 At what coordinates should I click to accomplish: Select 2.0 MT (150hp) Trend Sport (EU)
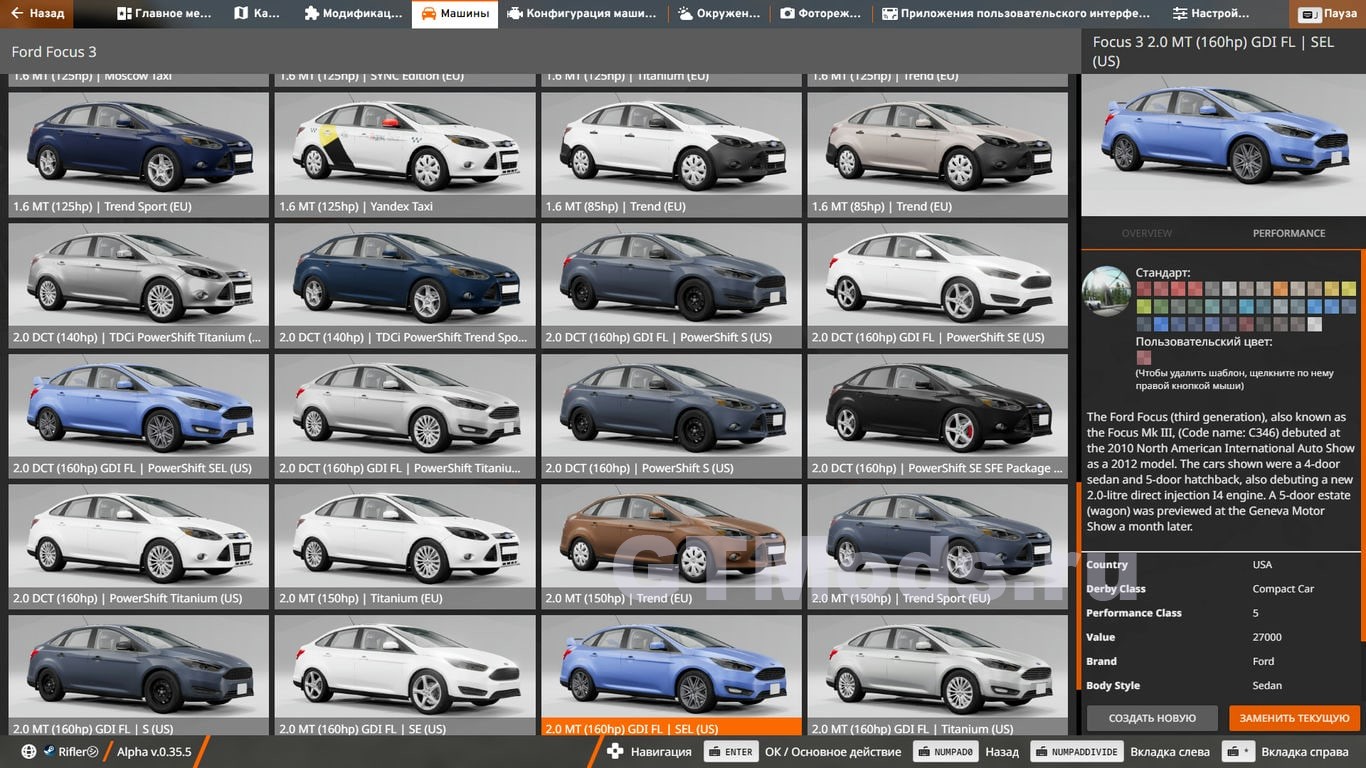click(937, 547)
